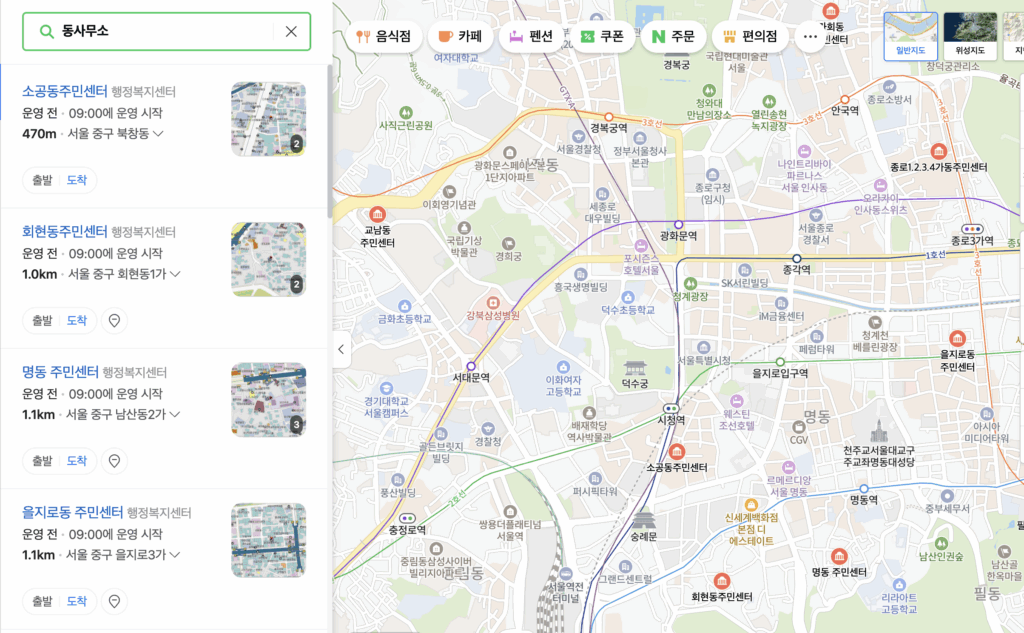Viewport: 1024px width, 633px height.
Task: Switch to 일반지도 map view
Action: click(910, 37)
